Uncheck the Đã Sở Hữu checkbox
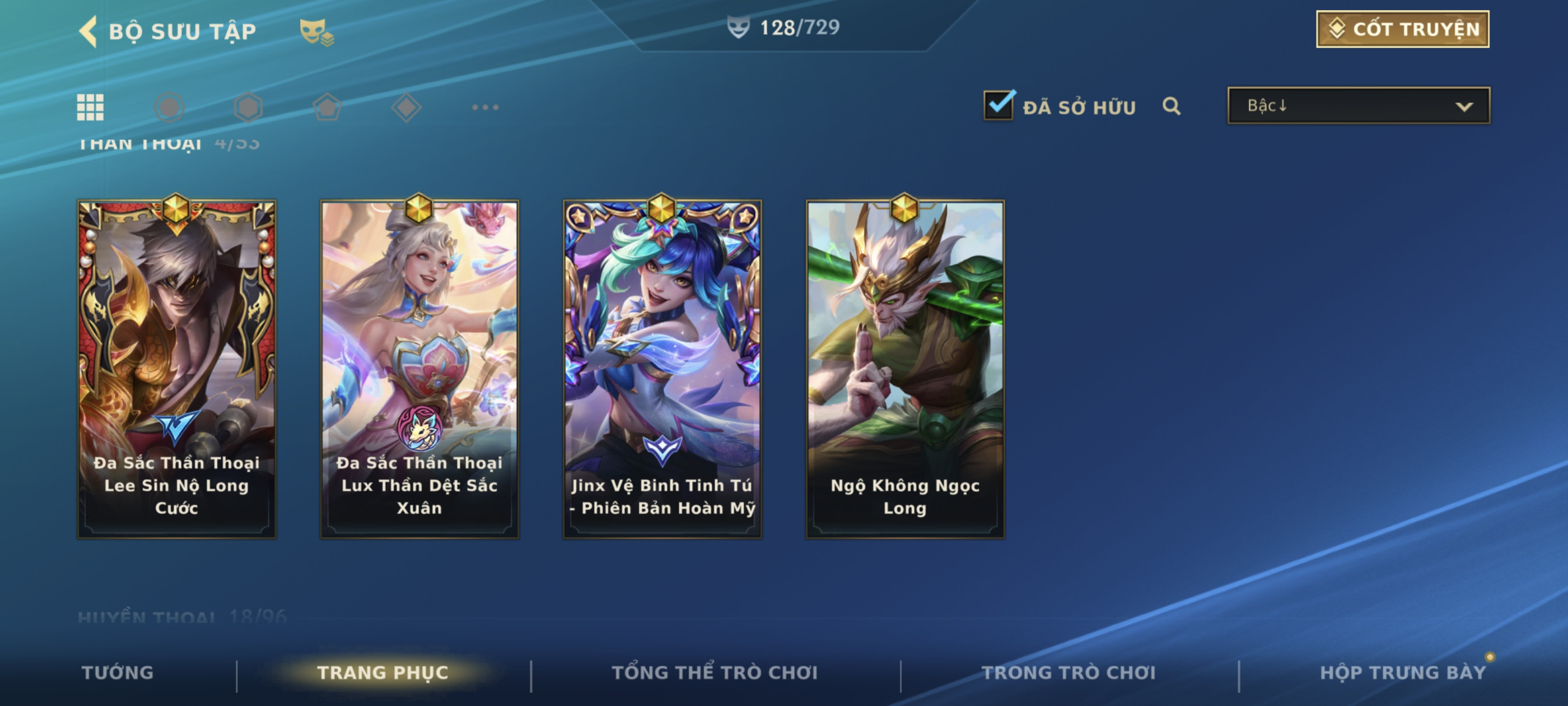This screenshot has width=1568, height=706. pos(999,105)
